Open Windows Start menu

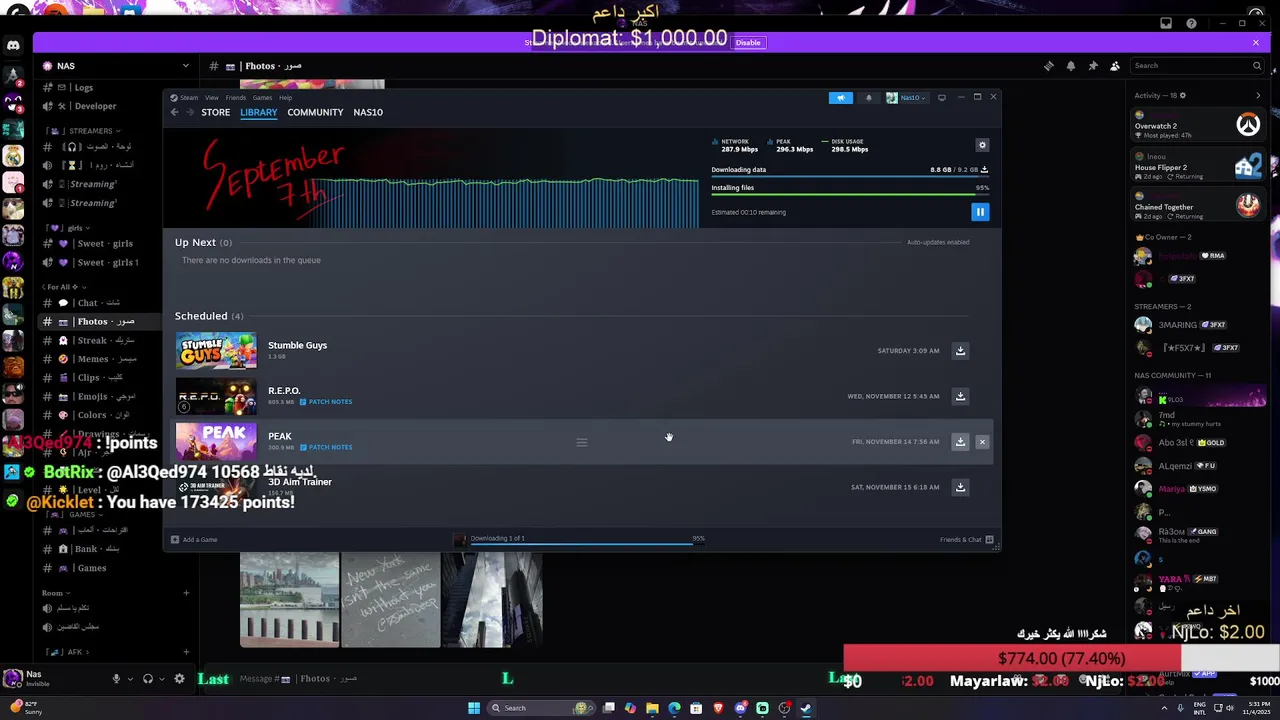474,708
